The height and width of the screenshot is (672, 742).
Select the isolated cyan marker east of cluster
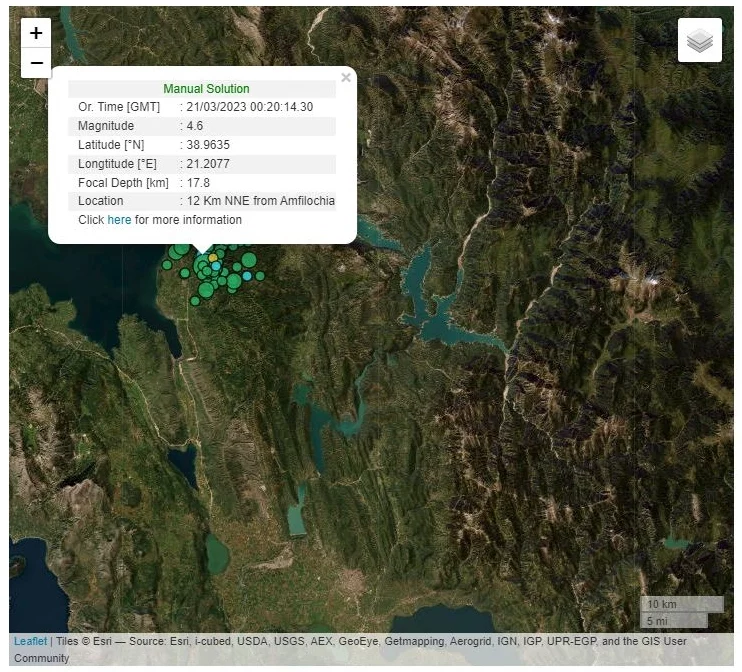coord(247,276)
